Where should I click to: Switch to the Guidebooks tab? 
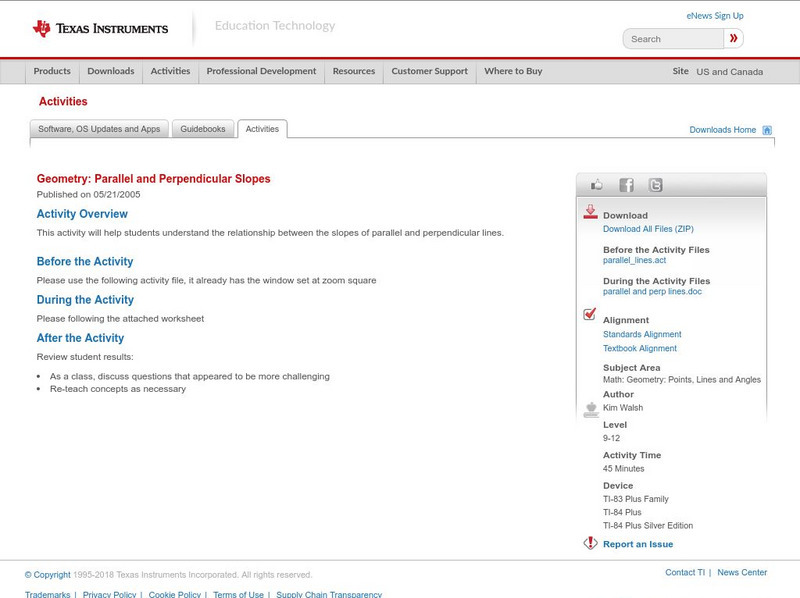(204, 129)
